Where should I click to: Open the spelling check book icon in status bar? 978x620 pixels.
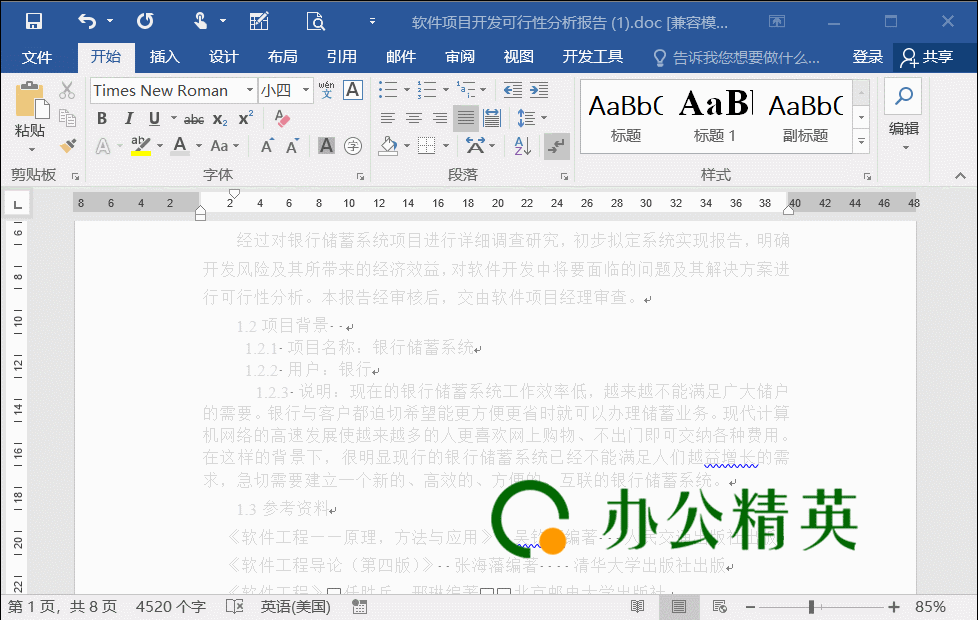click(x=235, y=606)
